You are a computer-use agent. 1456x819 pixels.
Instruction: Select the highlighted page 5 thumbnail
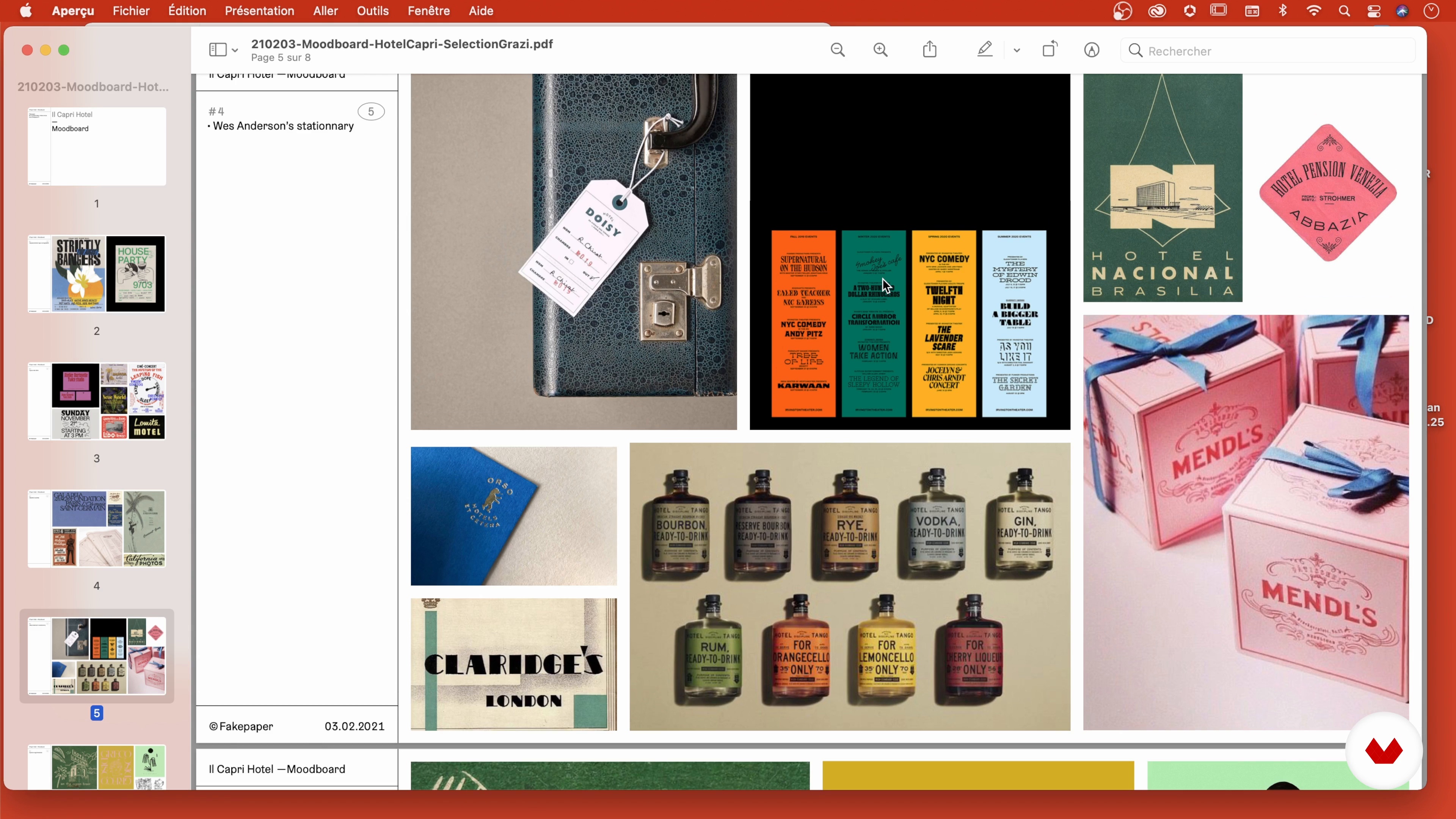(97, 656)
